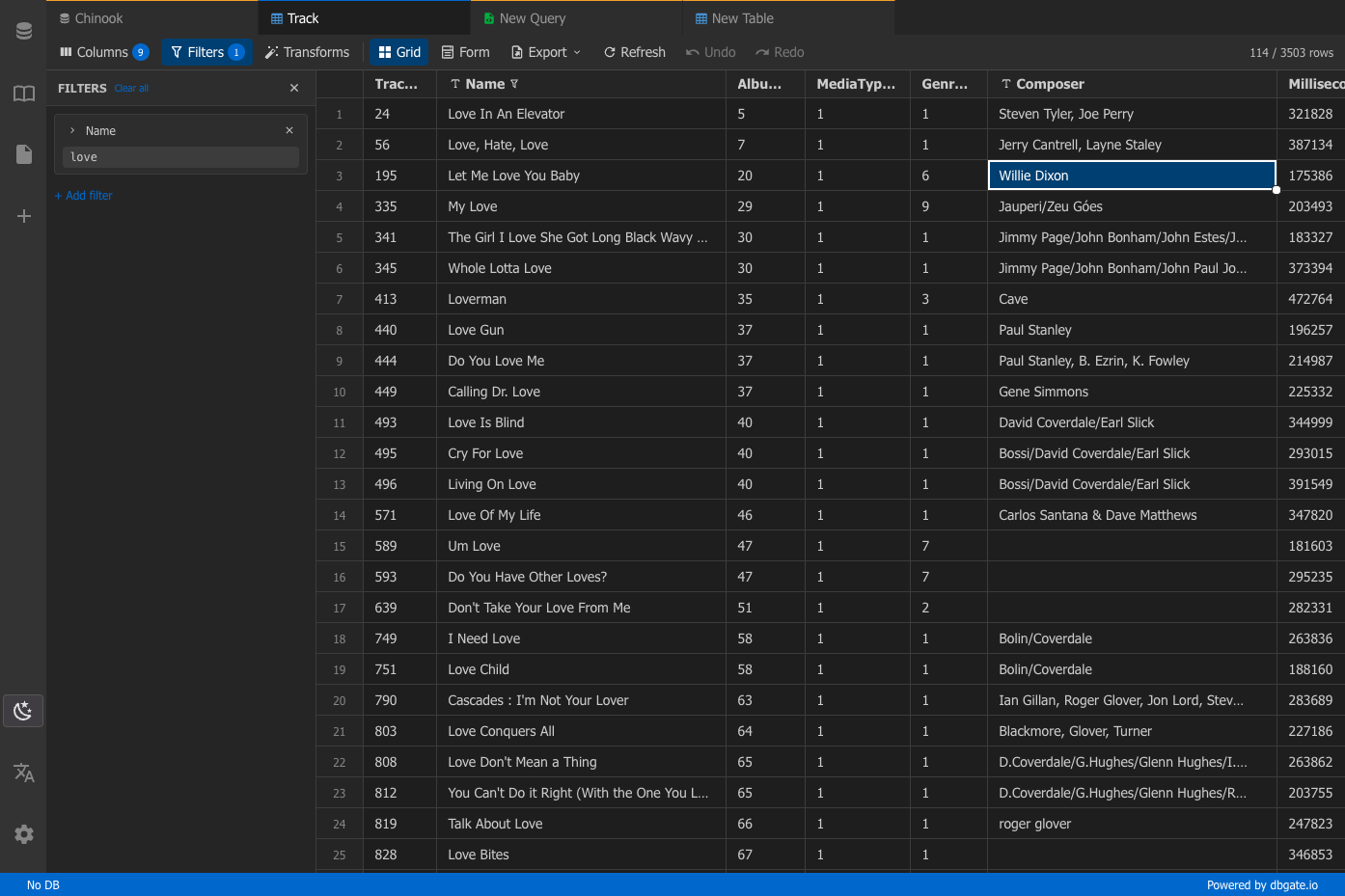Image resolution: width=1345 pixels, height=896 pixels.
Task: Select the 'Gene Simmons' composer cell
Action: coord(1132,392)
